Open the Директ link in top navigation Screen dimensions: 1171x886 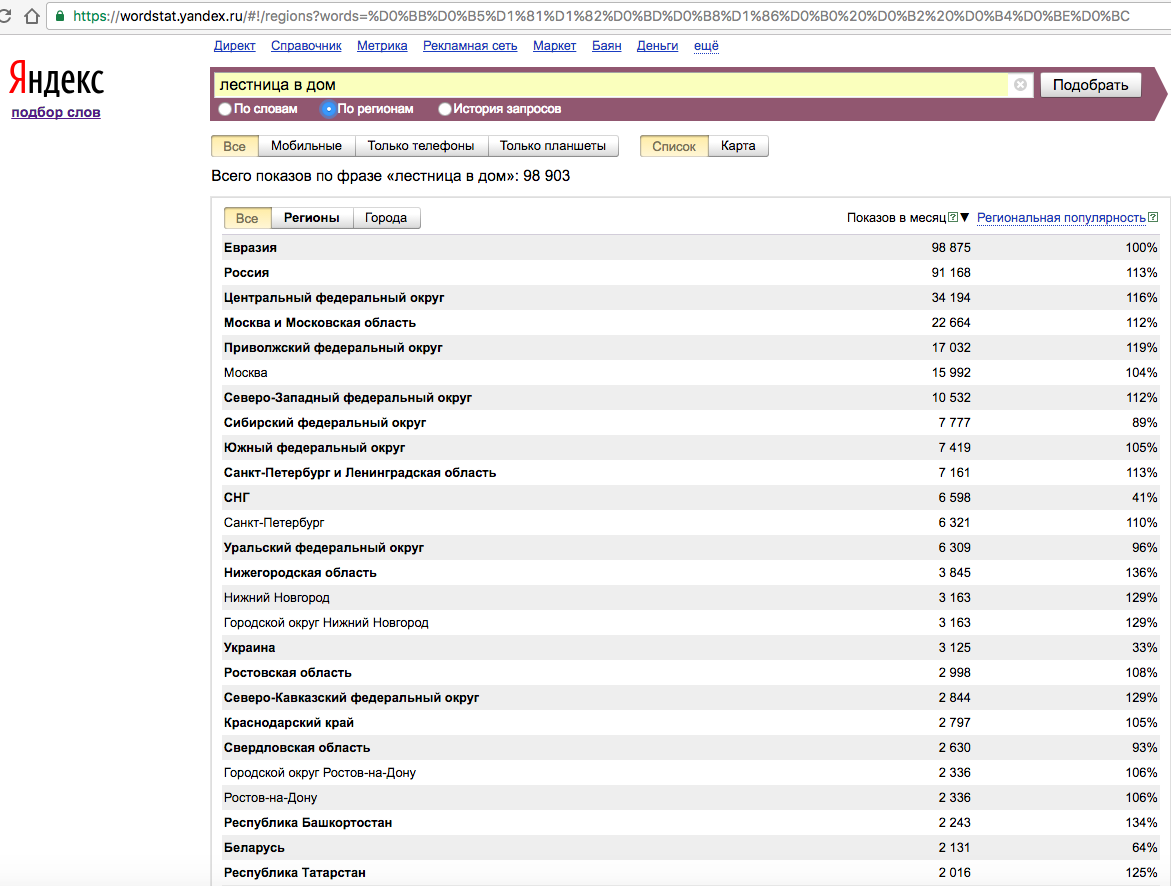tap(234, 46)
